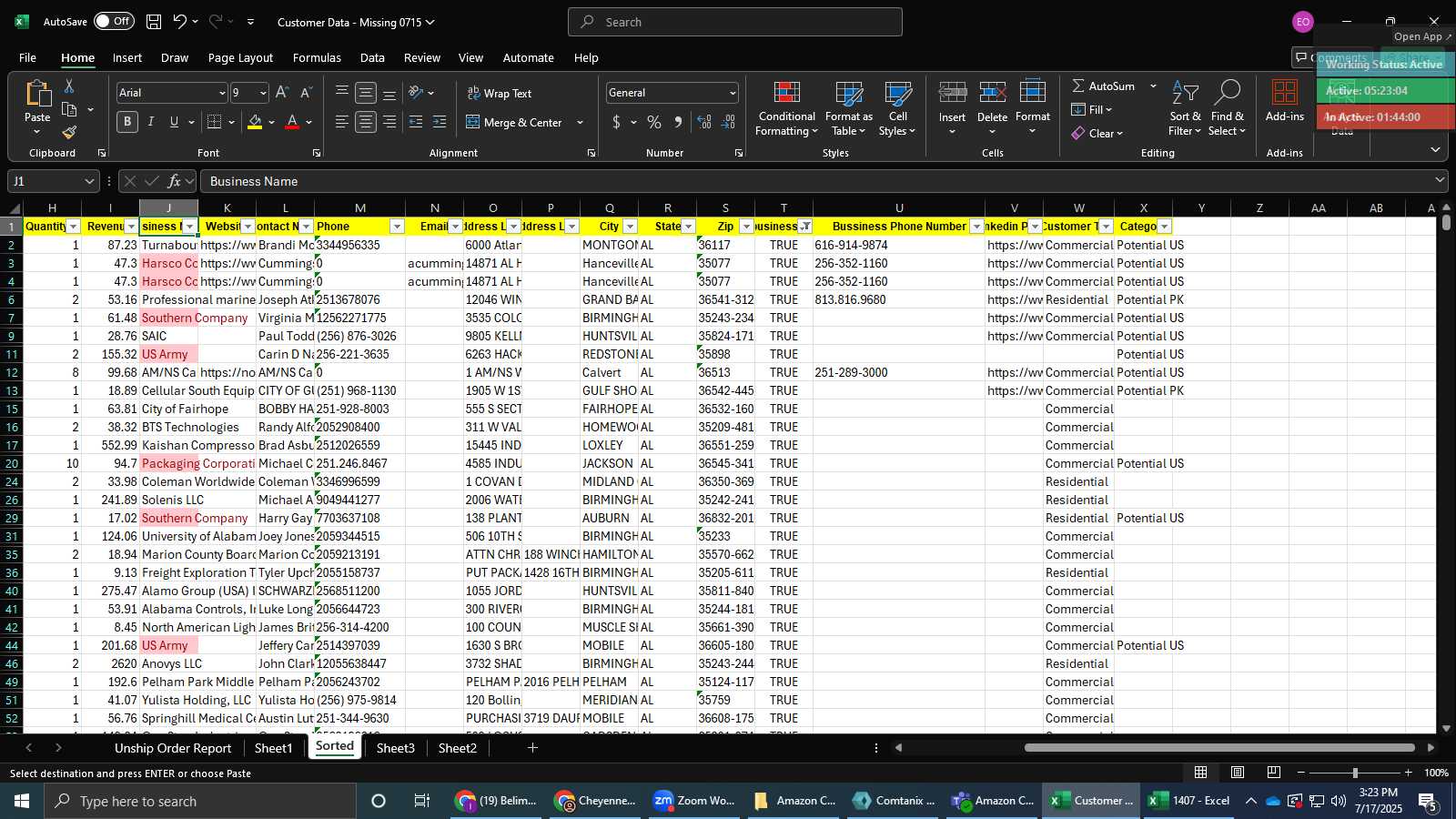This screenshot has width=1456, height=819.
Task: Open the Data ribbon tab
Action: tap(372, 57)
